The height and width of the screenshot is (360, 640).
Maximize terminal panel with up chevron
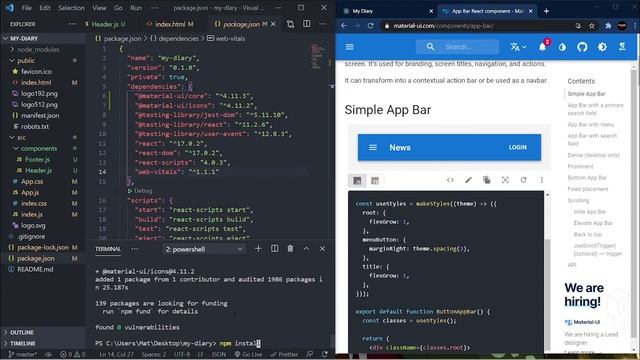306,249
